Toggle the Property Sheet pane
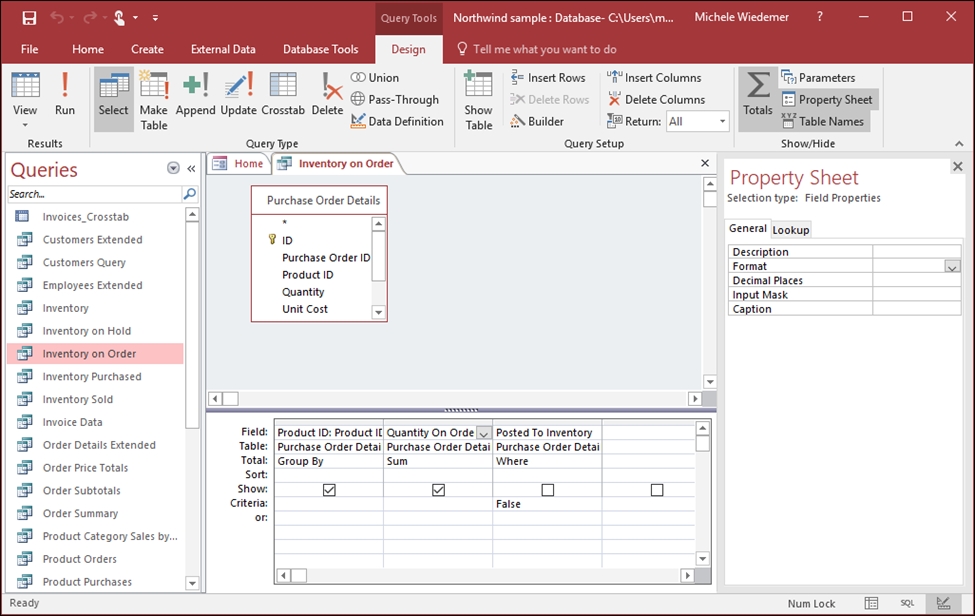Screen dimensions: 975x616 point(827,99)
